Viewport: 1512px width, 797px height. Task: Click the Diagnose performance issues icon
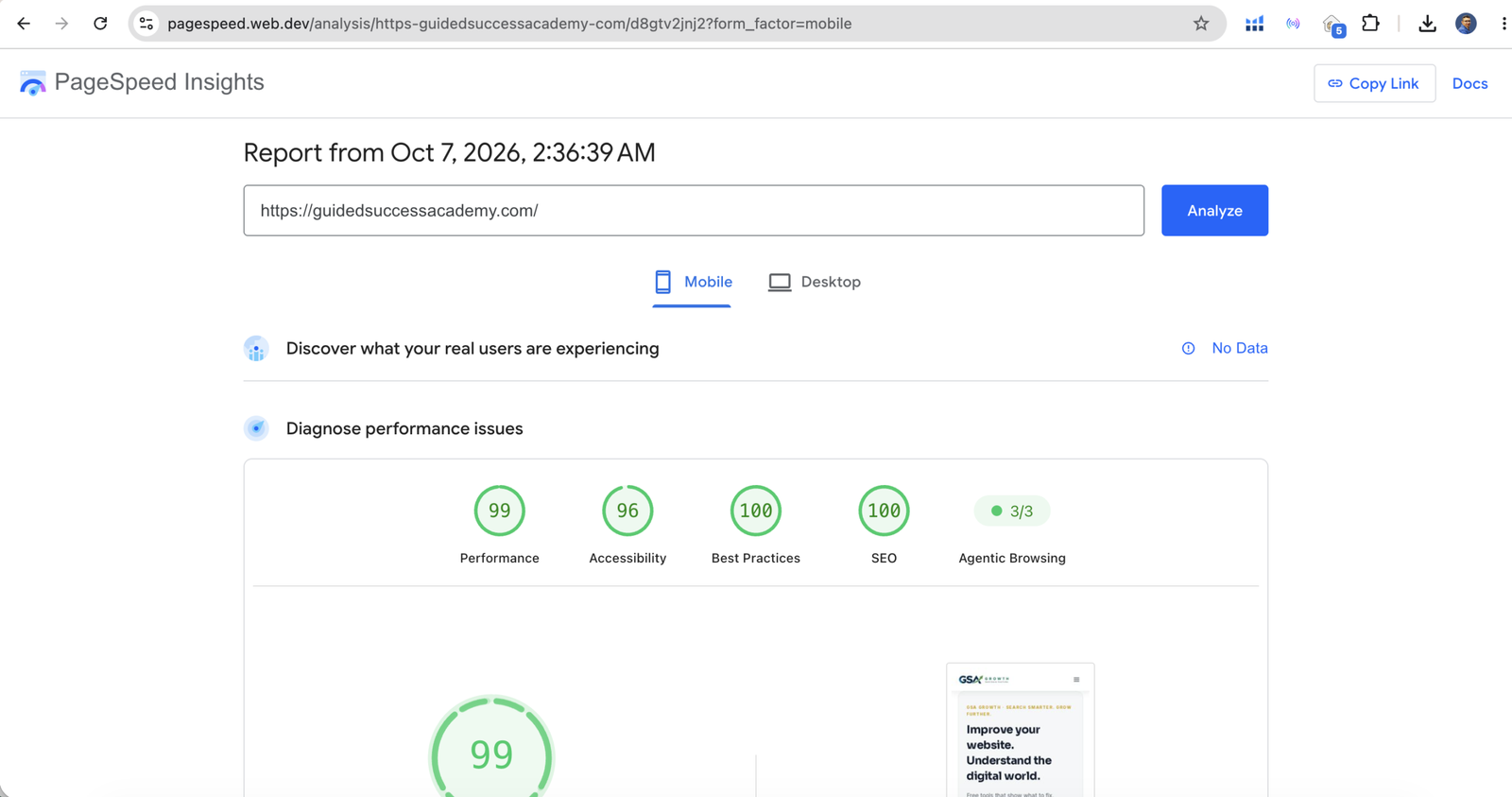pos(256,428)
